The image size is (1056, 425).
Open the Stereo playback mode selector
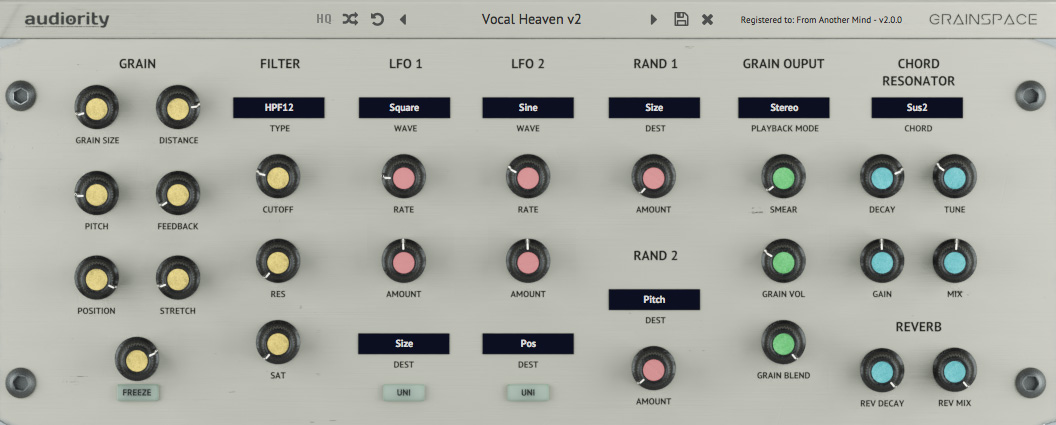click(784, 108)
